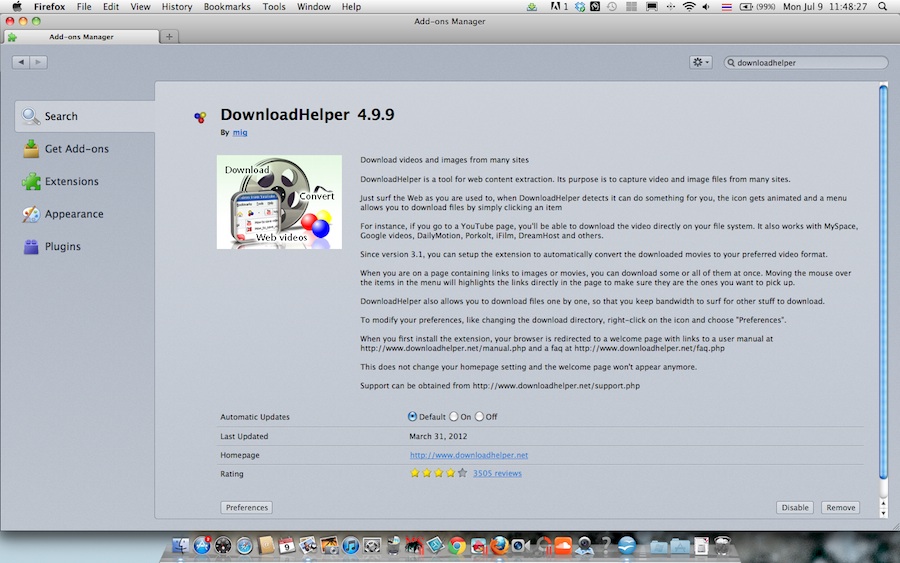This screenshot has height=563, width=900.
Task: Click the back navigation arrow
Action: [21, 62]
